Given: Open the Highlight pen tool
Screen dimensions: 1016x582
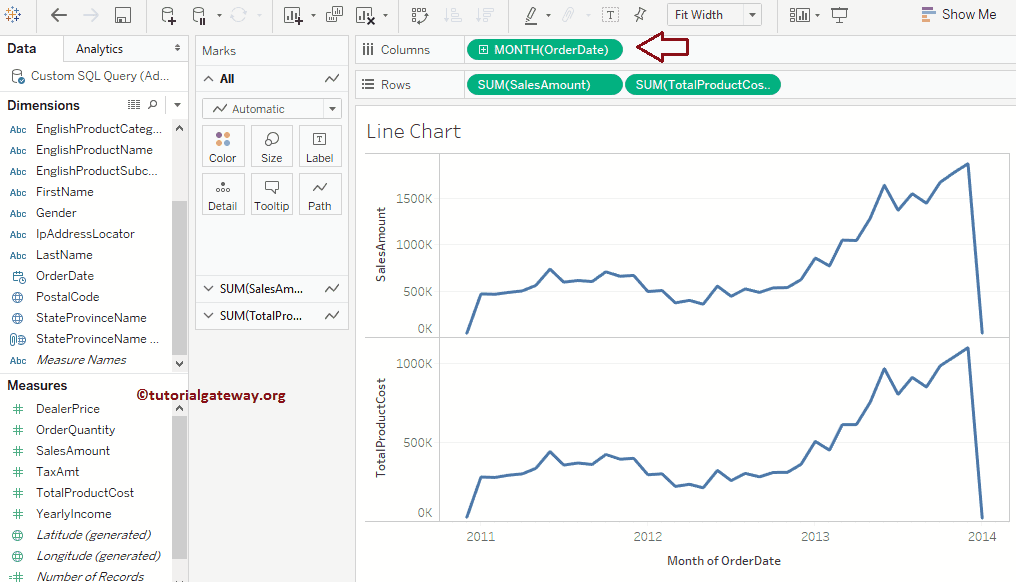Looking at the screenshot, I should point(530,15).
